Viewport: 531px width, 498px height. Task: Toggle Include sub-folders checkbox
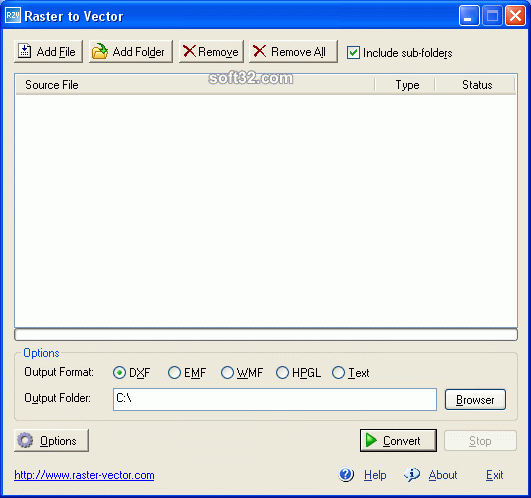tap(353, 53)
